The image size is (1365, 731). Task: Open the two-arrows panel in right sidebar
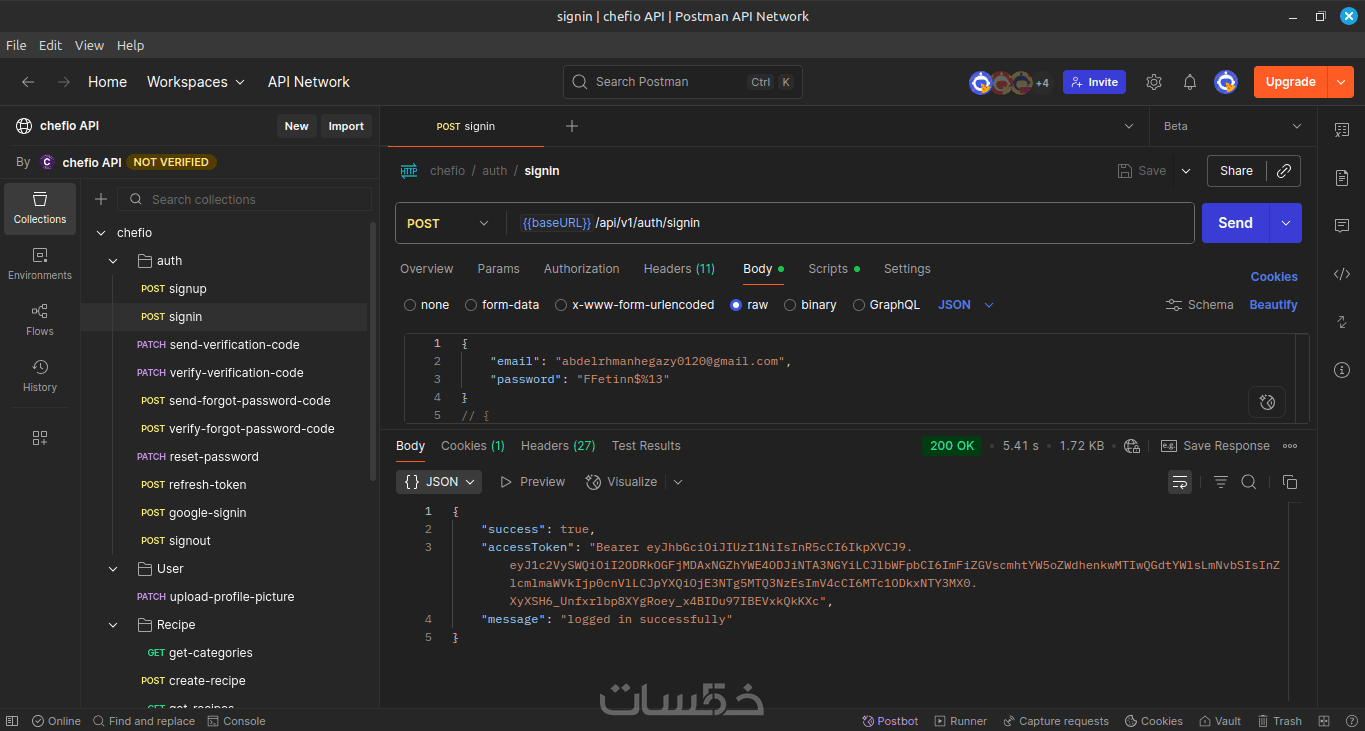(1341, 322)
